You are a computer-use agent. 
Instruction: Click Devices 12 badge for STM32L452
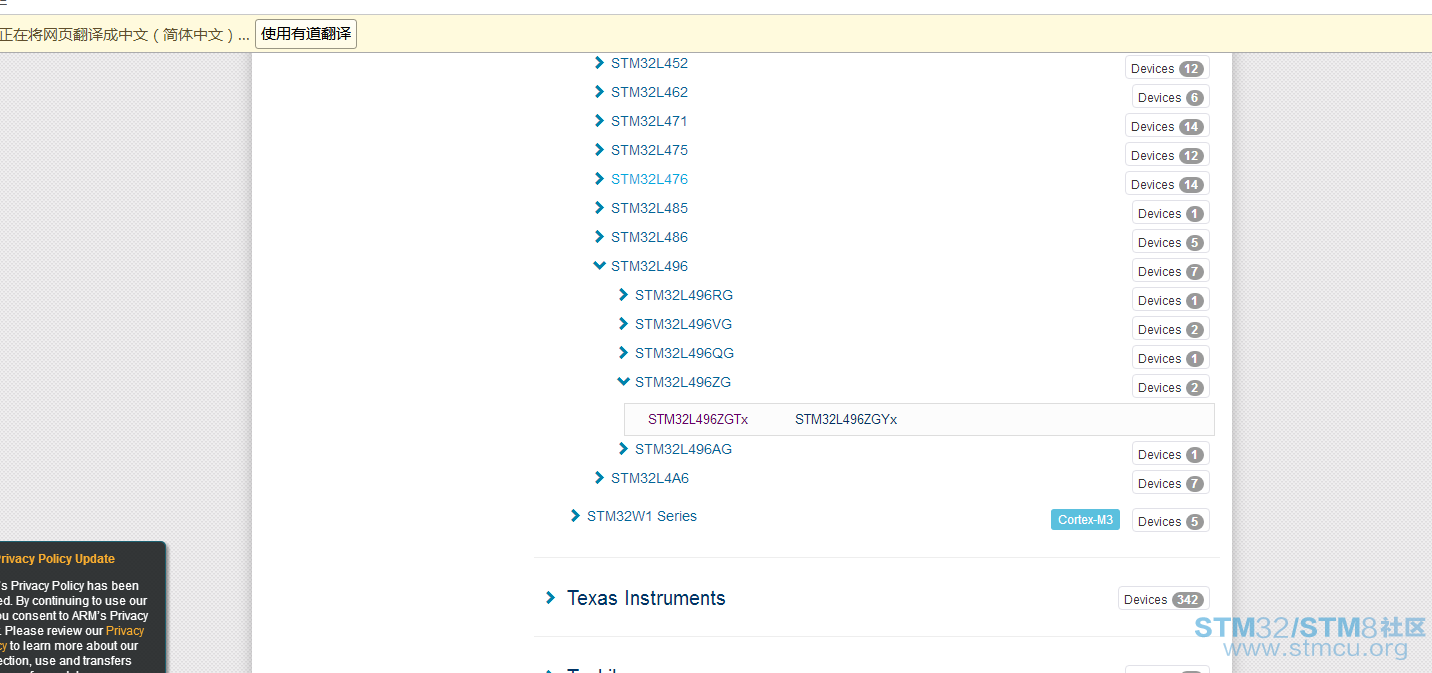(1167, 68)
